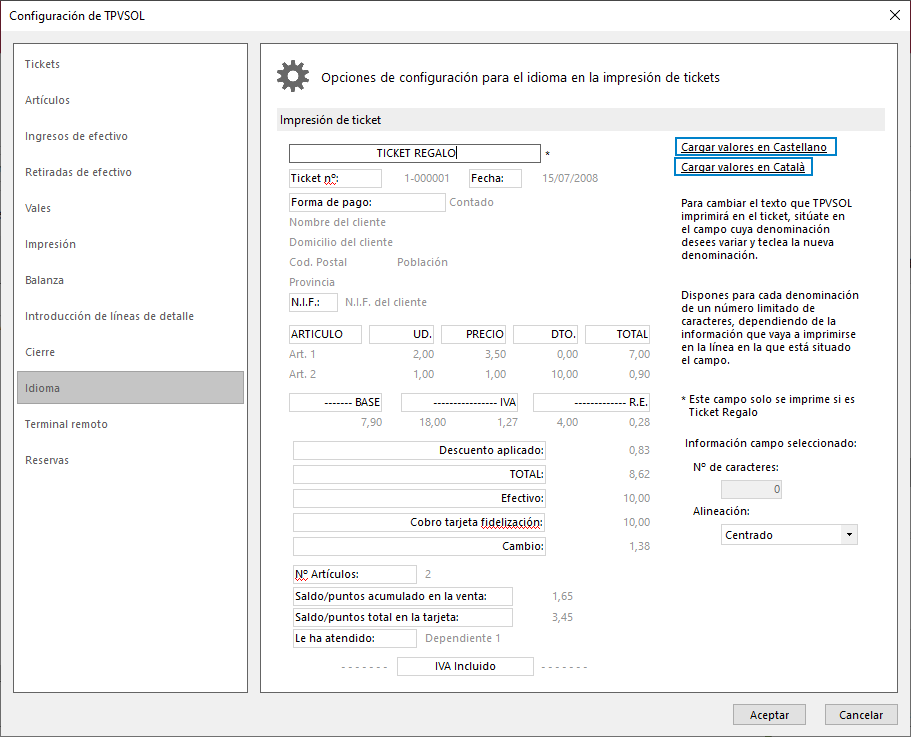Open Terminal remoto settings

[130, 424]
